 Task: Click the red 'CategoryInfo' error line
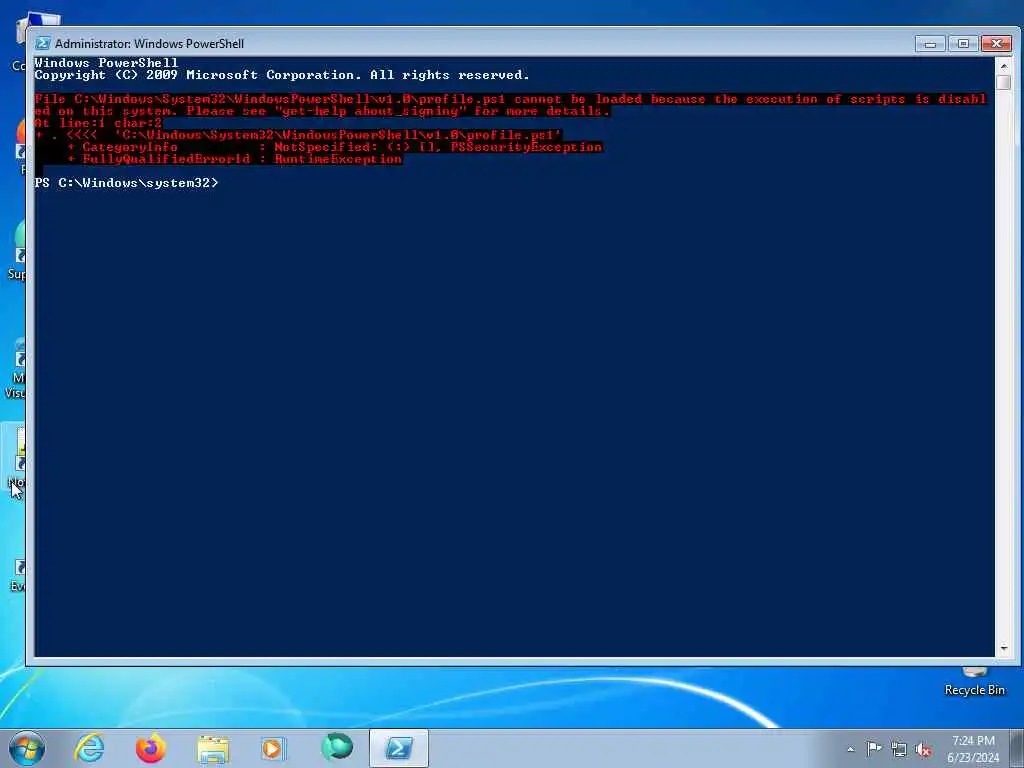click(334, 147)
